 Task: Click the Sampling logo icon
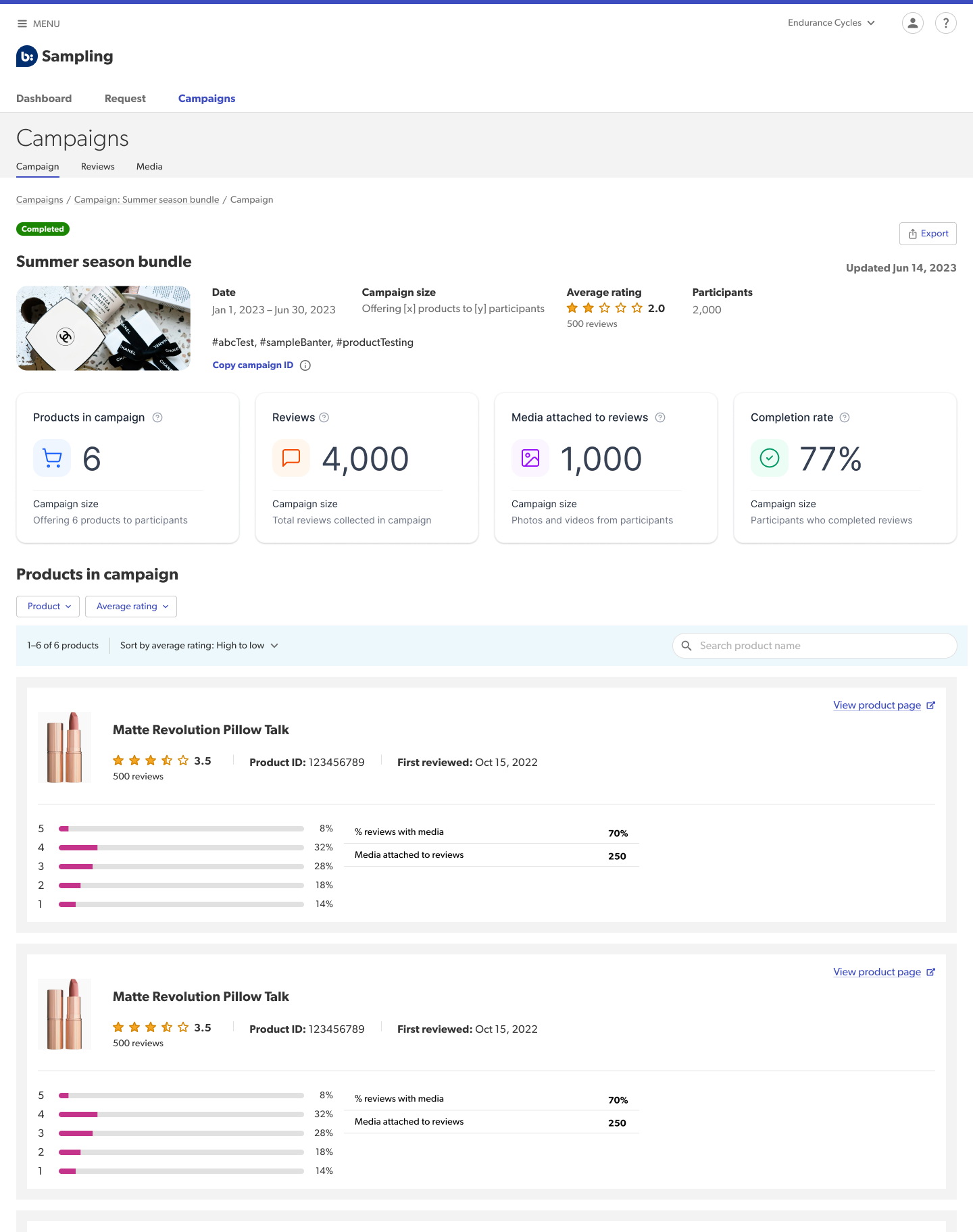[x=27, y=56]
